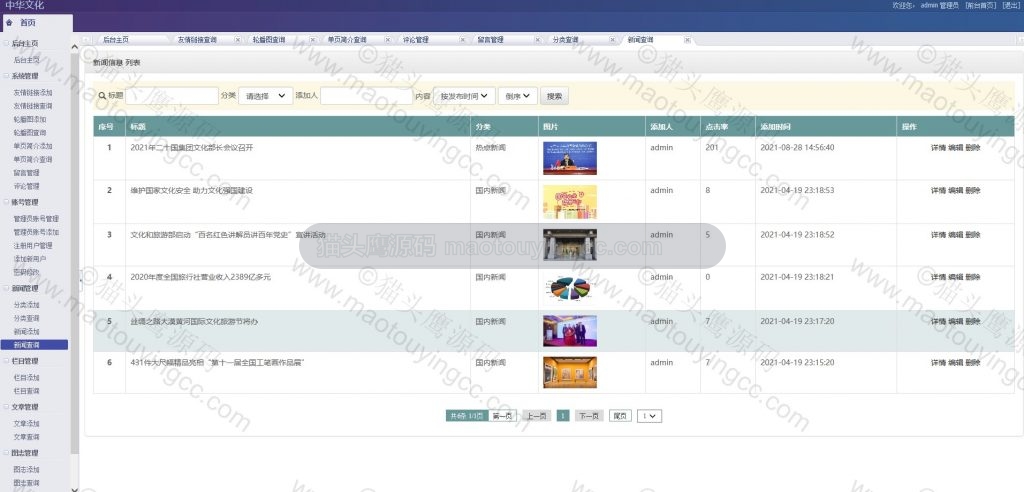
Task: Click 编辑 for 维护国家文化安全 row
Action: coord(955,191)
